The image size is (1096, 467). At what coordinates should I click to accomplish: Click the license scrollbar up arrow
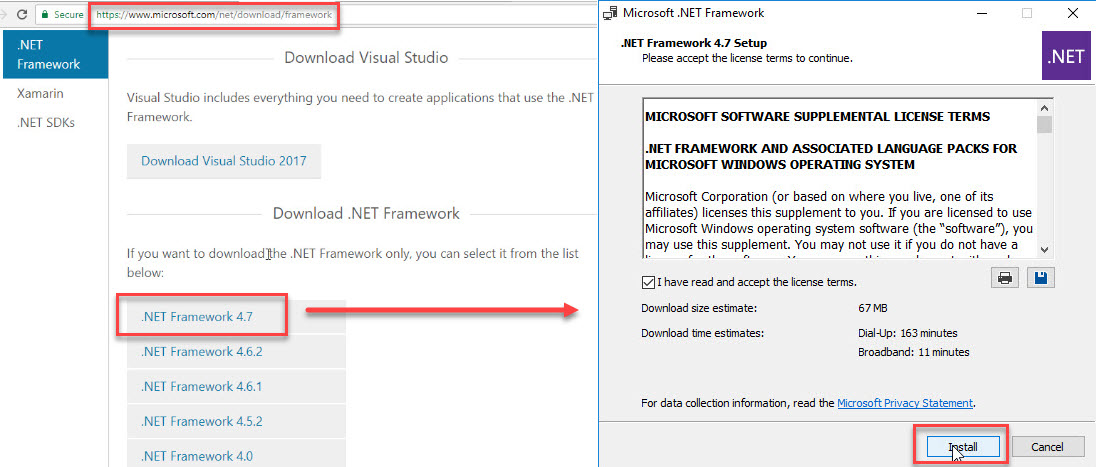tap(1044, 109)
